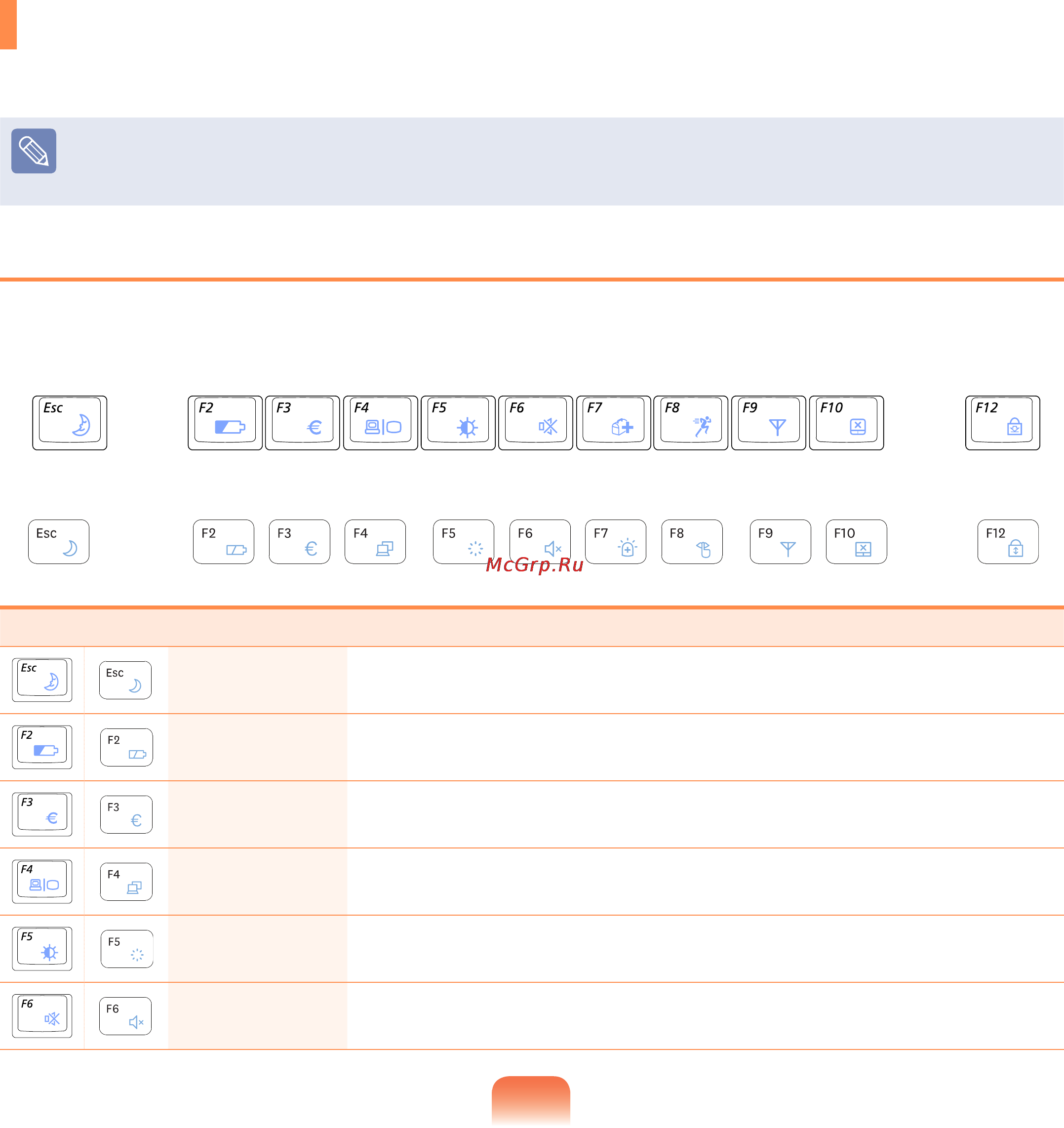This screenshot has height=1128, width=1064.
Task: Click the italic F4 LCD/CRT key in upper key row
Action: 381,423
